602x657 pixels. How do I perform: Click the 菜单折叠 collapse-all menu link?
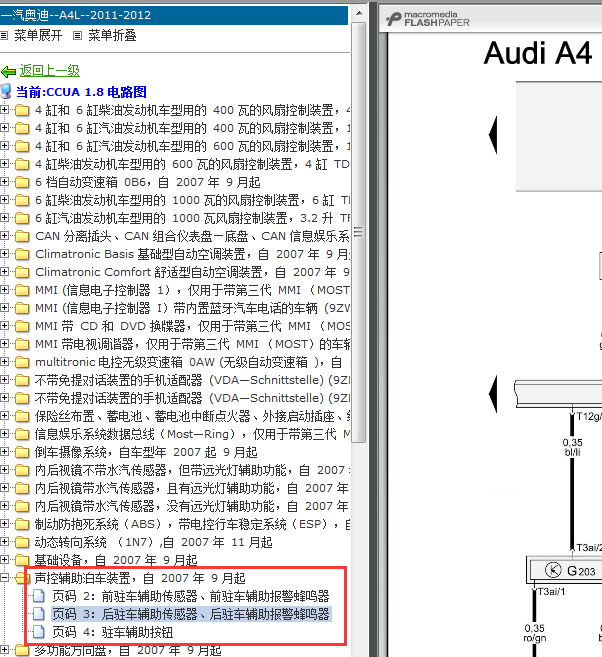click(112, 36)
